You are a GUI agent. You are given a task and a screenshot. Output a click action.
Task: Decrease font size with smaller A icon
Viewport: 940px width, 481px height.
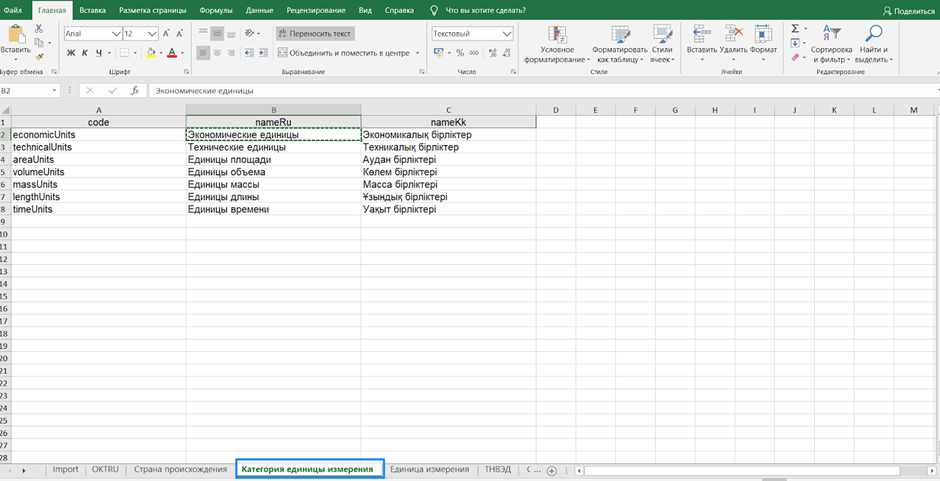click(180, 34)
